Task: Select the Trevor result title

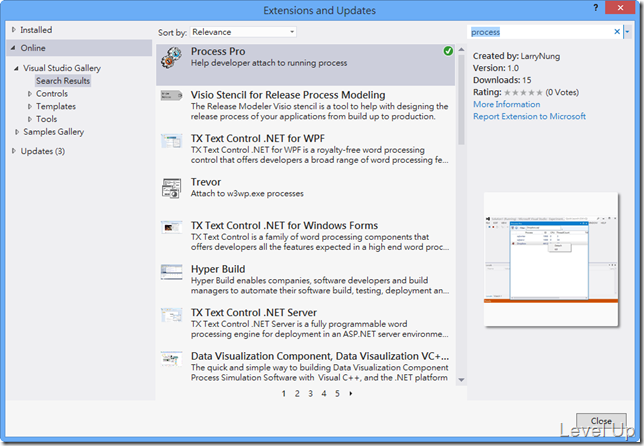Action: (x=206, y=182)
